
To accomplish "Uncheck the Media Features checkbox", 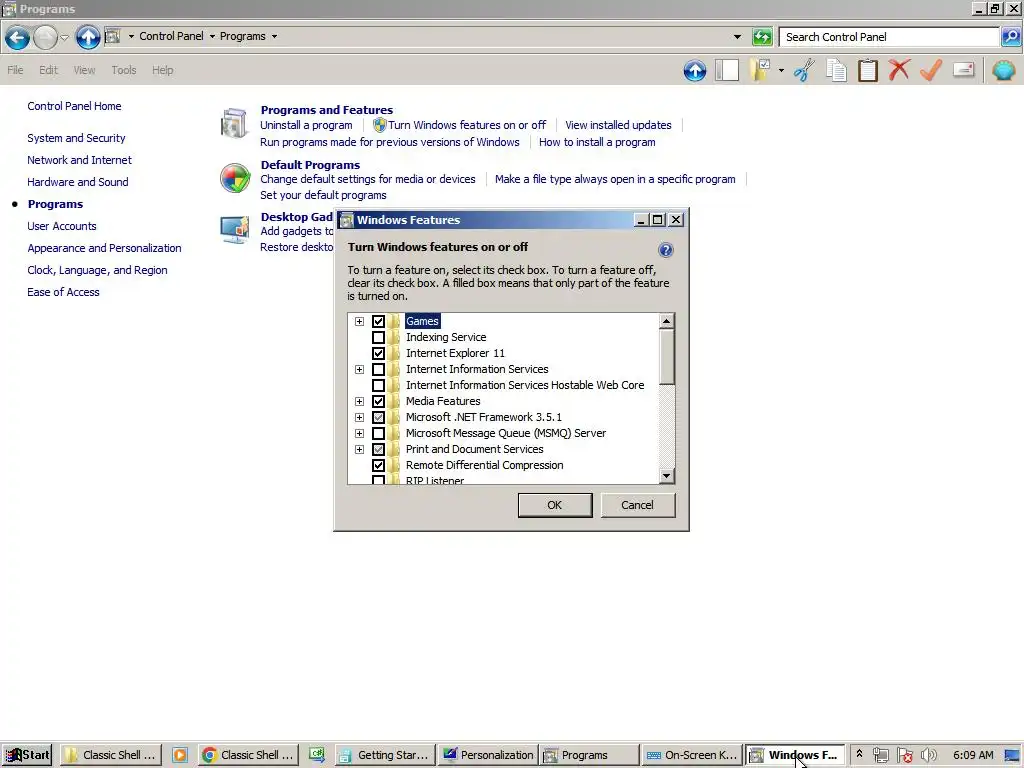I will click(x=378, y=401).
